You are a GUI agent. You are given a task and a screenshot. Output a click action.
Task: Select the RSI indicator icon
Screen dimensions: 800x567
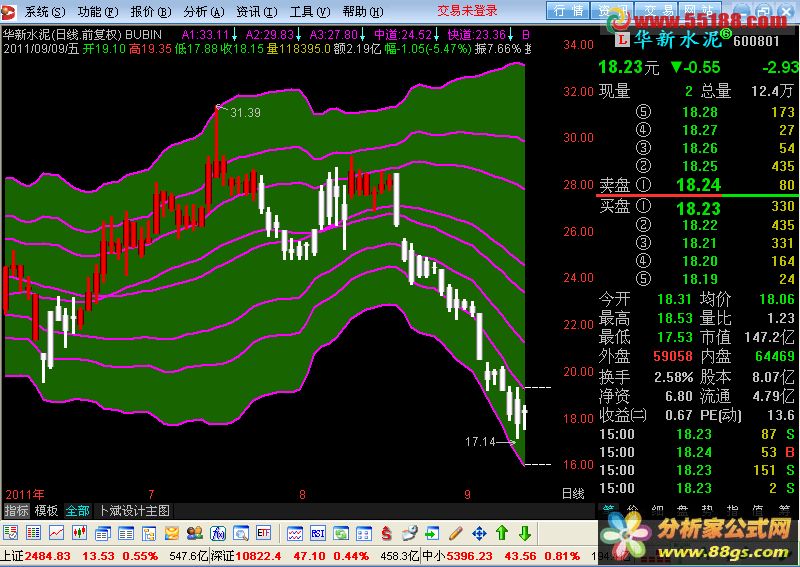click(x=318, y=533)
